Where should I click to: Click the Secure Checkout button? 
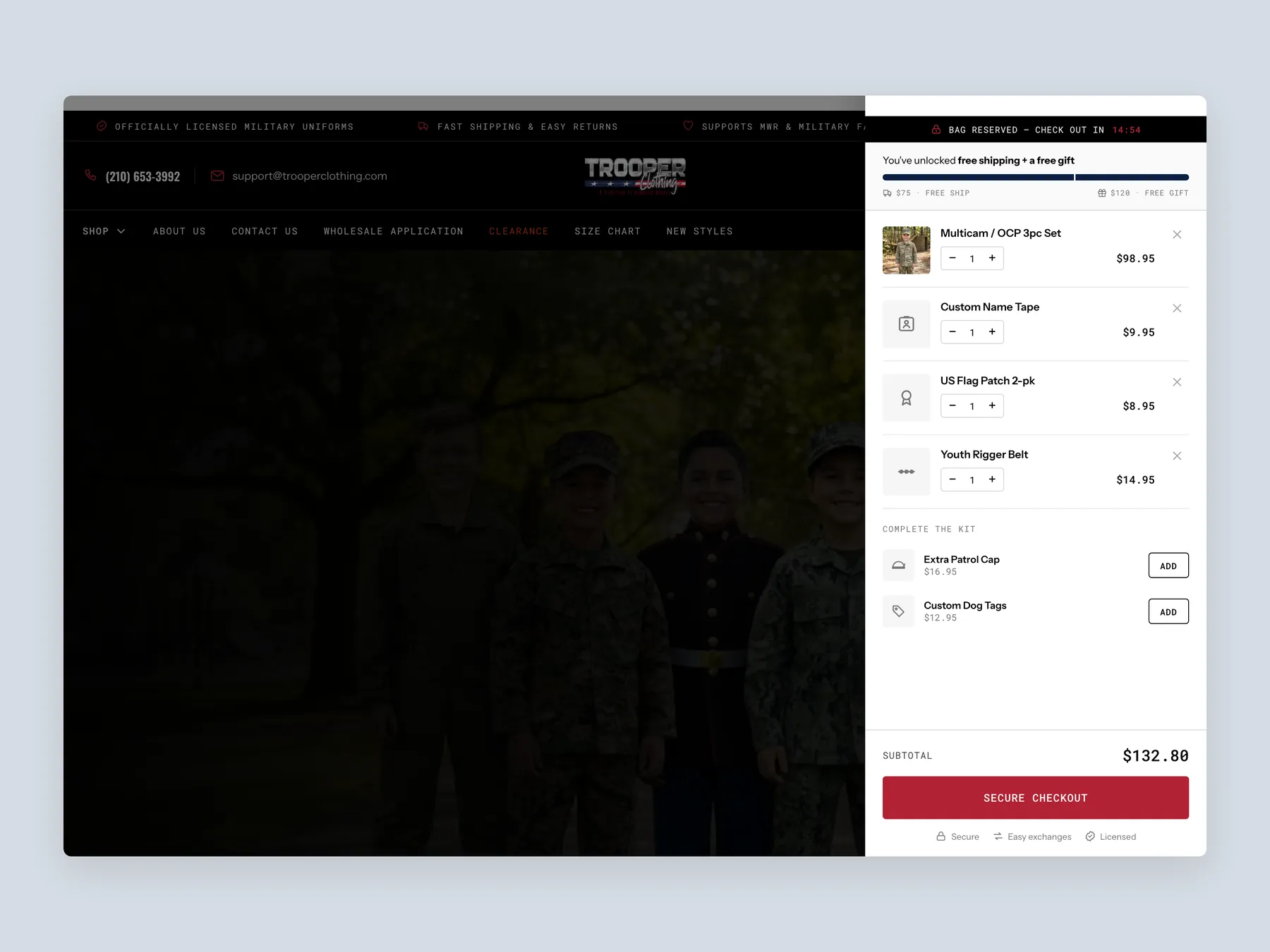click(1036, 798)
